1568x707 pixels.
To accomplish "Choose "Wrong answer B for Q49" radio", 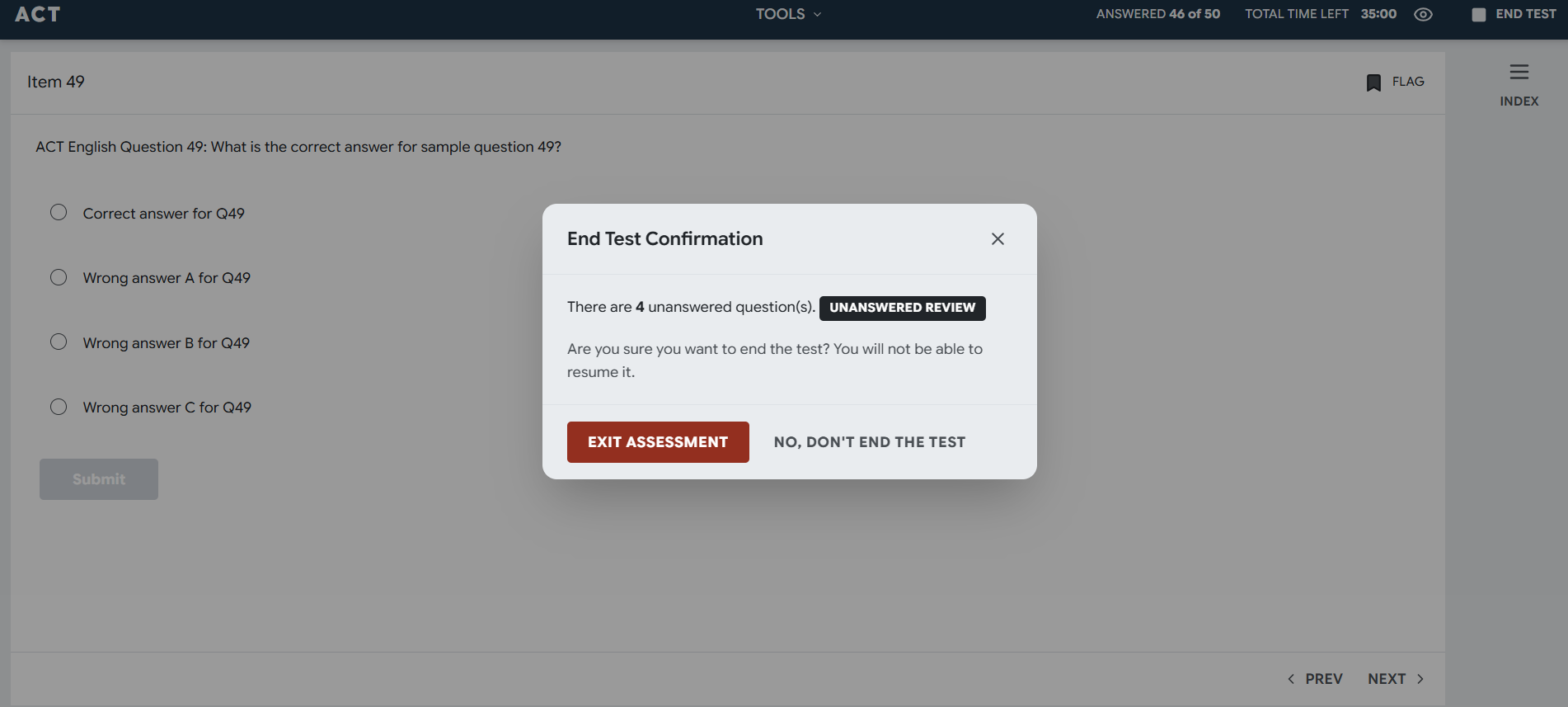I will click(x=59, y=342).
